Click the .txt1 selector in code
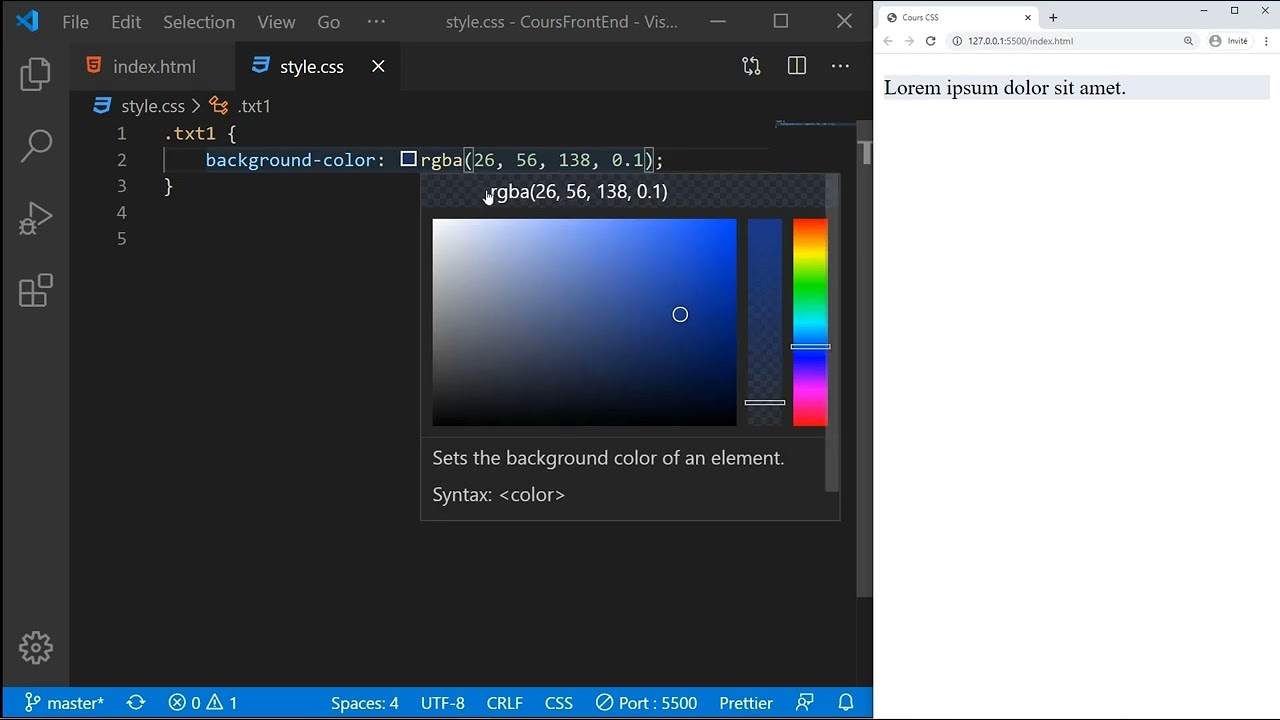Viewport: 1280px width, 720px height. [190, 133]
